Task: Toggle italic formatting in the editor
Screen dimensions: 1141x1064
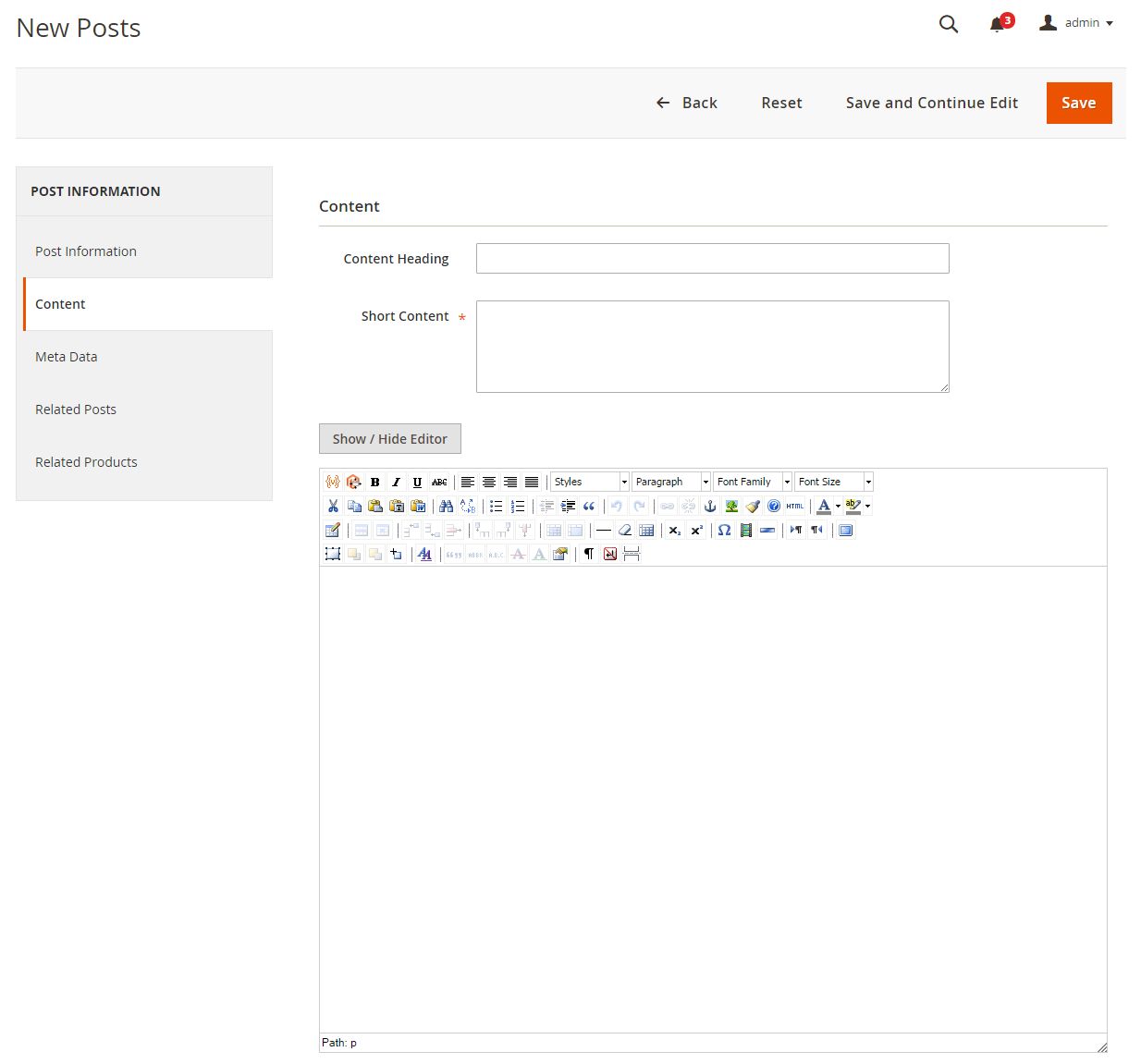Action: (396, 482)
